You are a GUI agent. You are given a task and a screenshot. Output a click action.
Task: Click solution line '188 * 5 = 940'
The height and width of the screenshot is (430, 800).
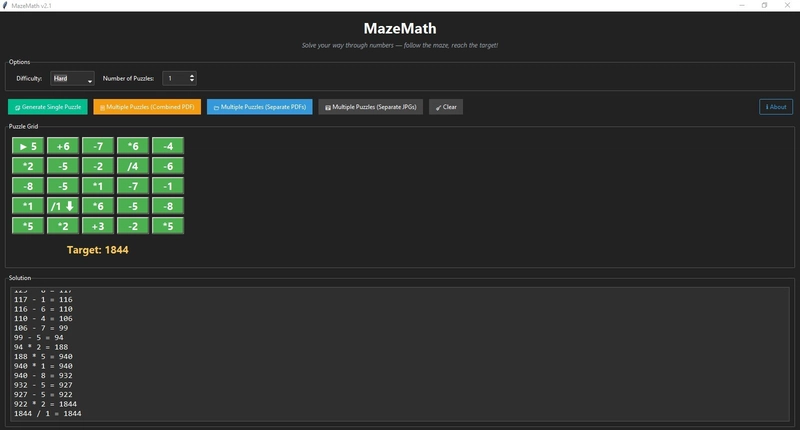coord(43,357)
